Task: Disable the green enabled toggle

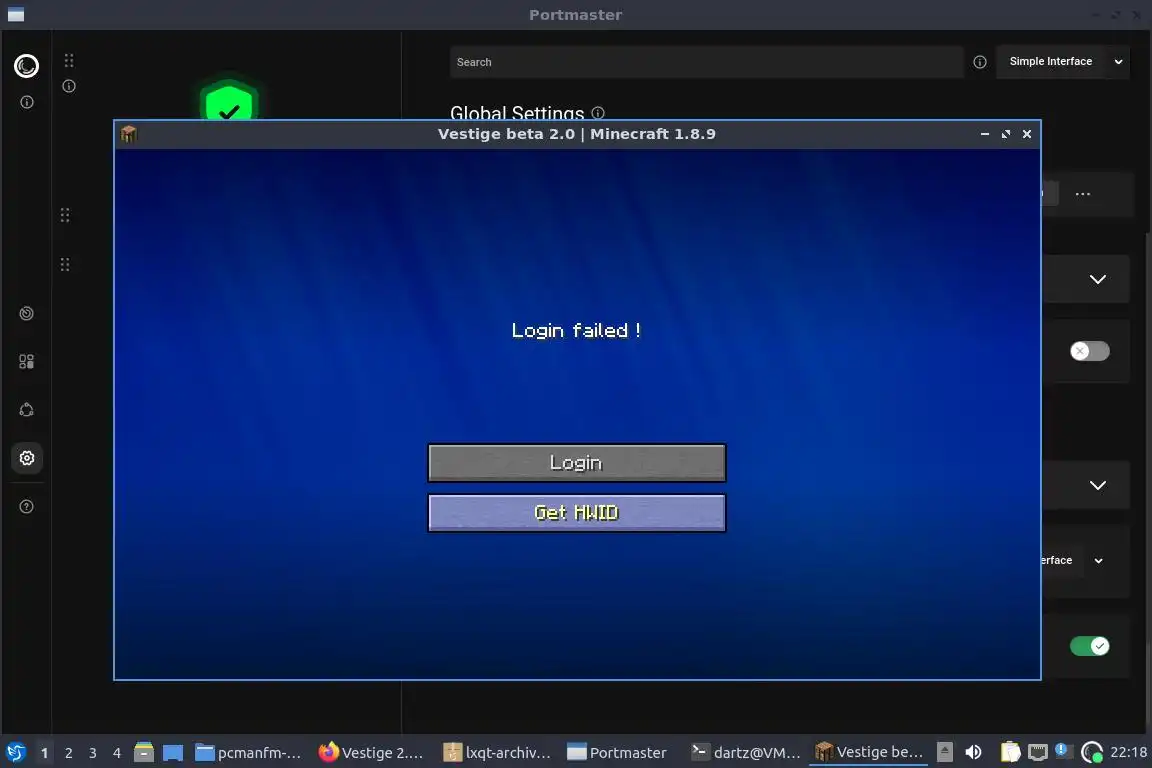Action: pyautogui.click(x=1090, y=646)
